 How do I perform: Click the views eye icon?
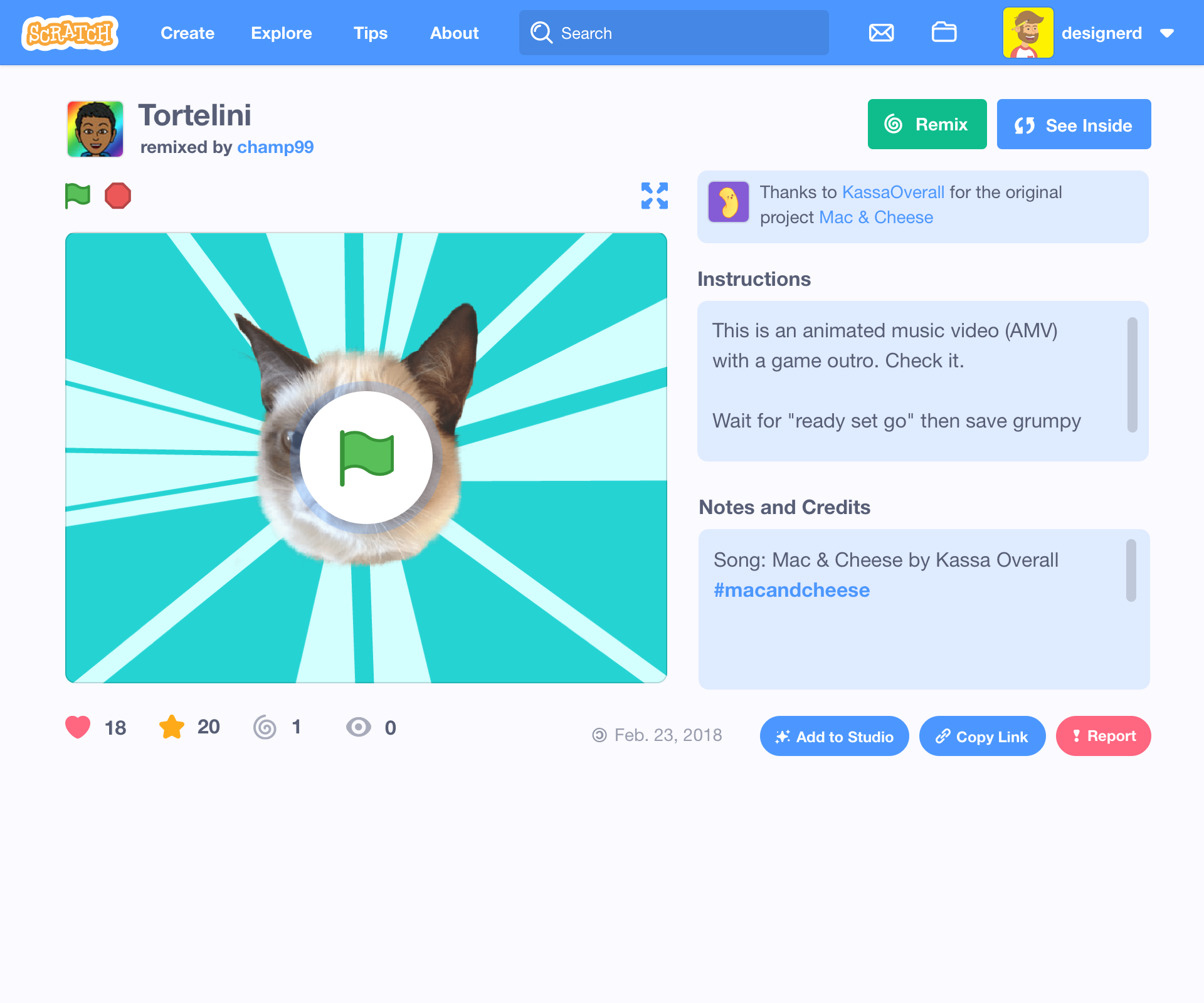tap(359, 727)
